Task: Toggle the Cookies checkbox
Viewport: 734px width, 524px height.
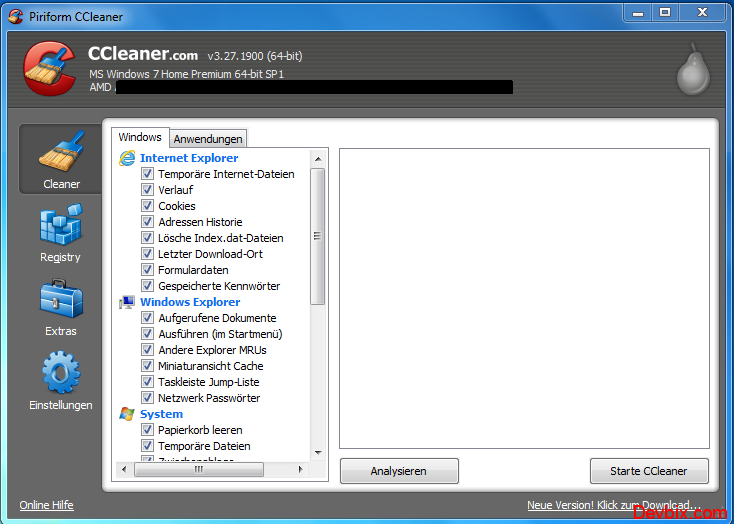Action: (147, 206)
